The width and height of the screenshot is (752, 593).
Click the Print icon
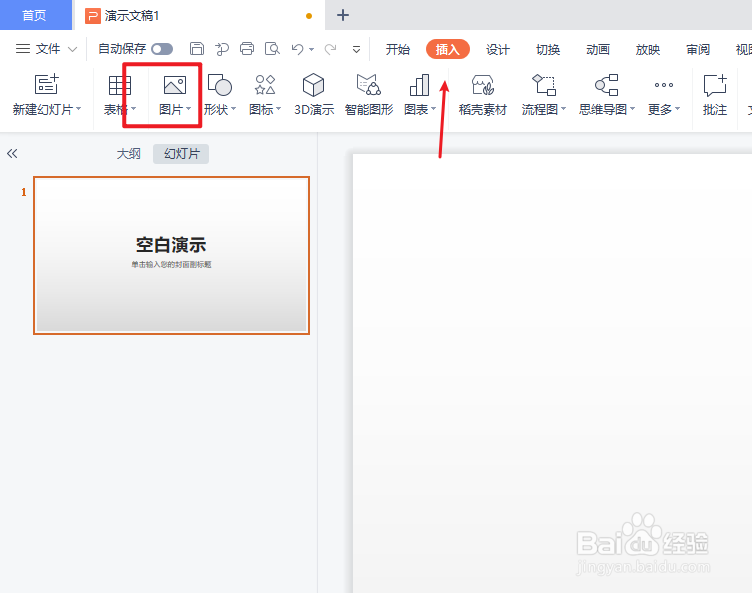coord(247,48)
